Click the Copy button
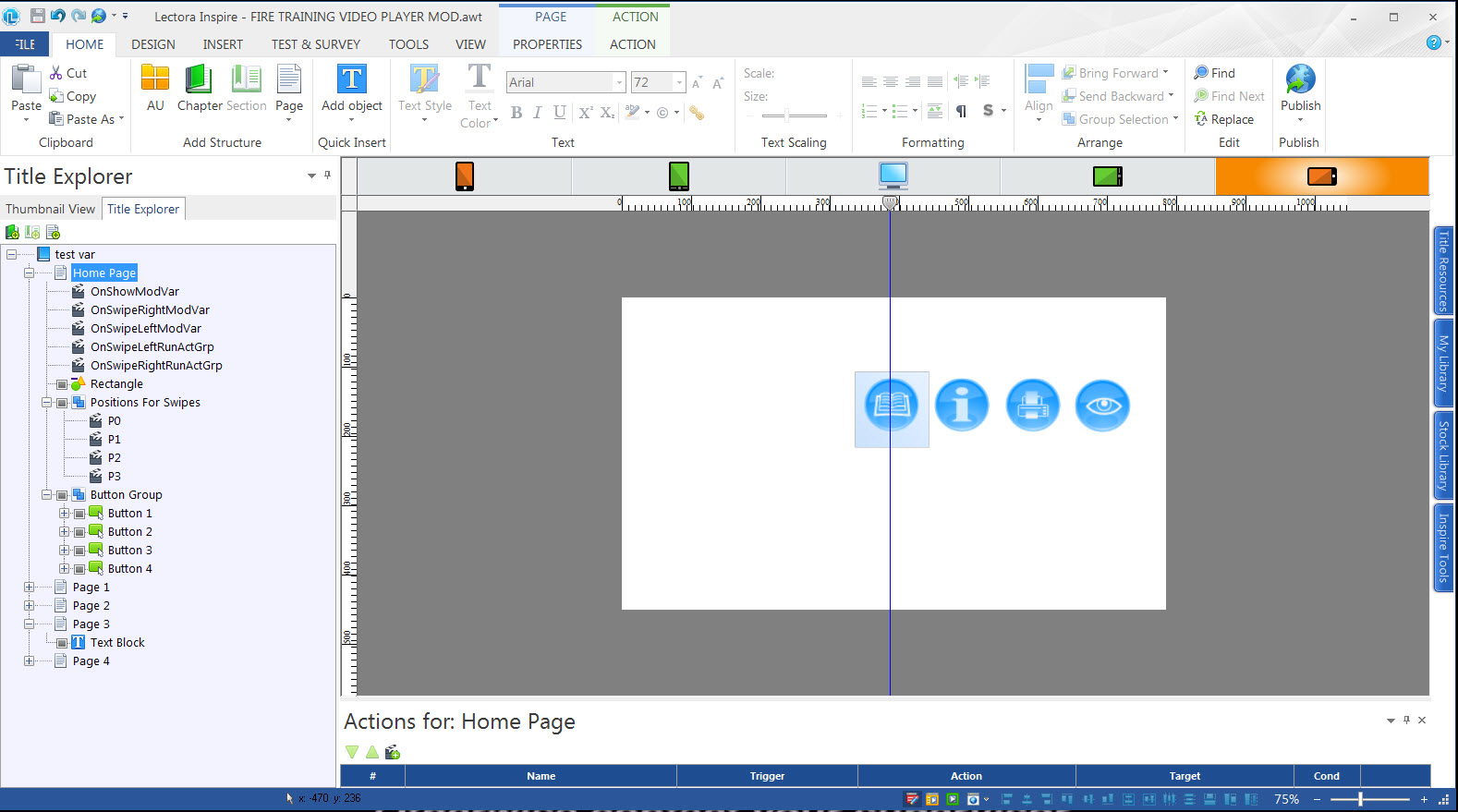The width and height of the screenshot is (1458, 812). (73, 96)
